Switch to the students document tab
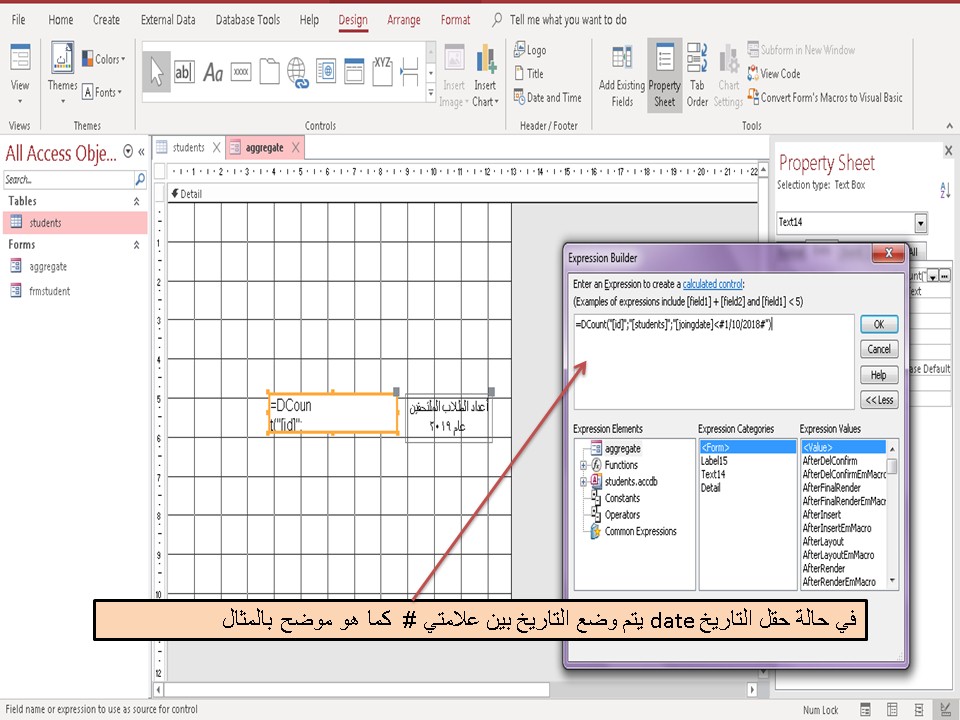Image resolution: width=960 pixels, height=720 pixels. click(188, 147)
